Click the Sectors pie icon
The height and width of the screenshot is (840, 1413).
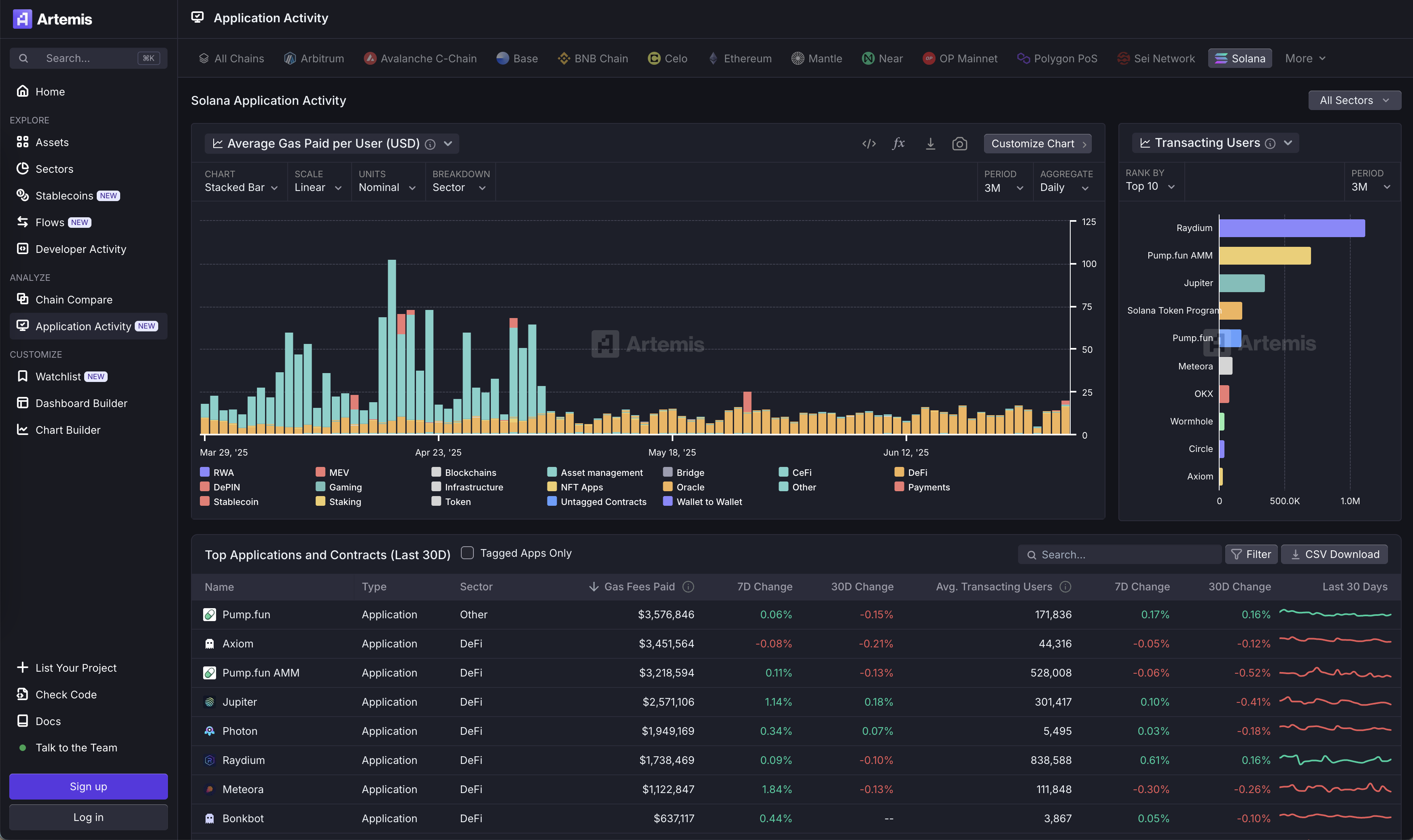coord(23,168)
